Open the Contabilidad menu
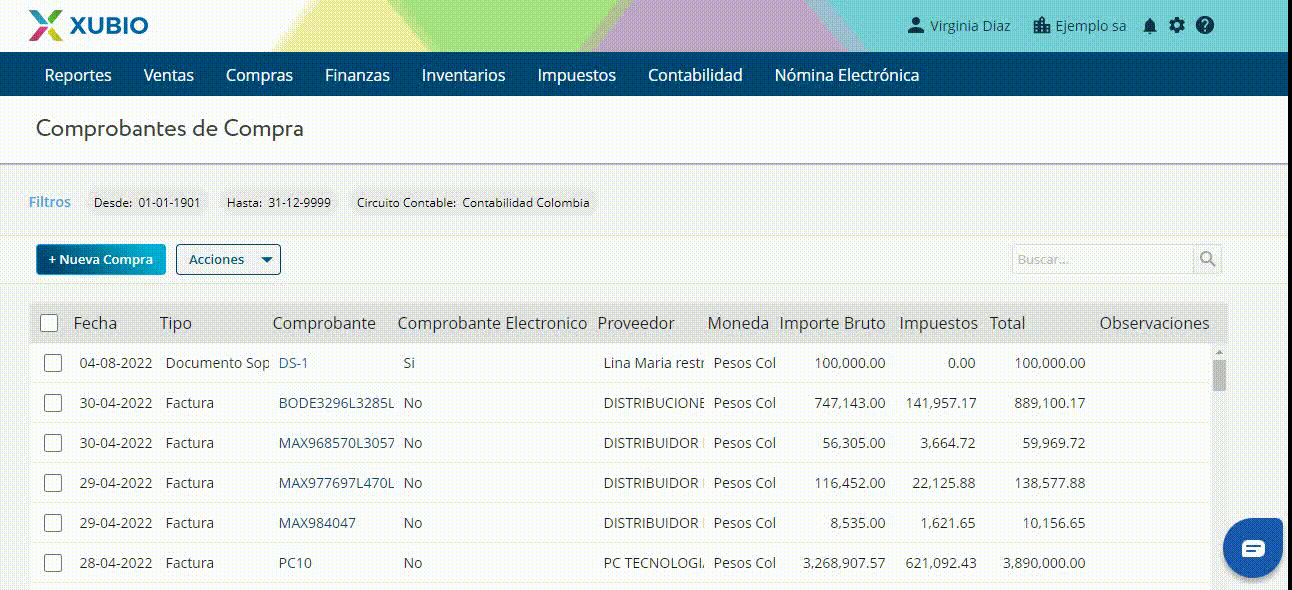 click(695, 75)
